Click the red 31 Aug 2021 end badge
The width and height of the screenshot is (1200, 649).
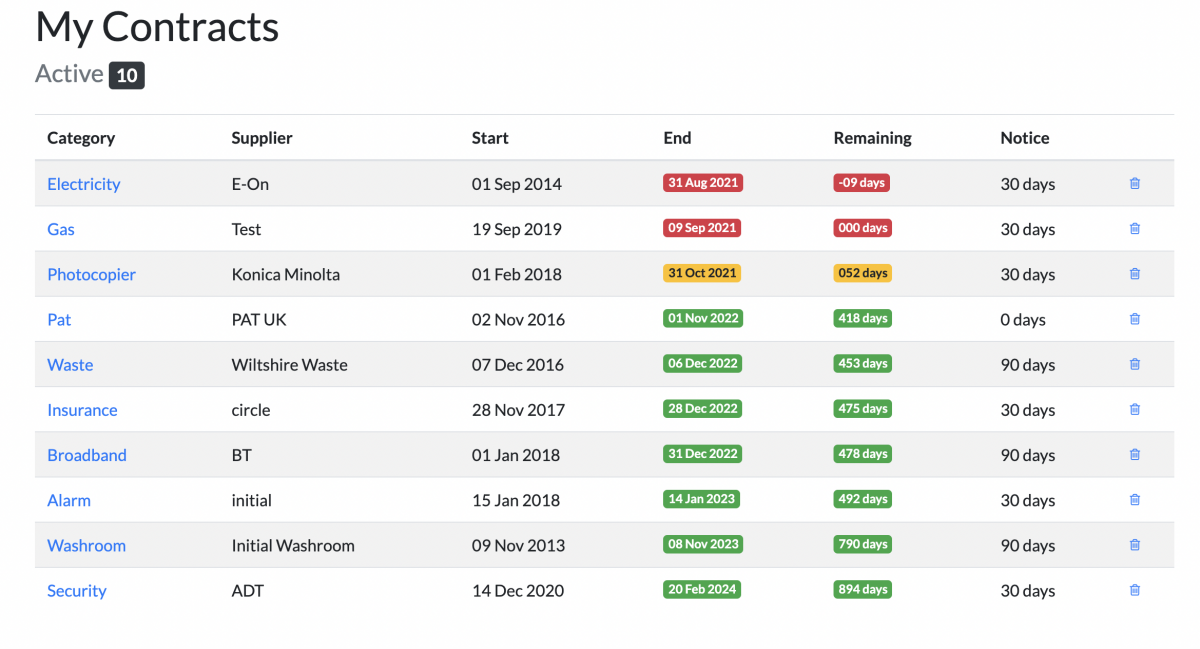[703, 183]
